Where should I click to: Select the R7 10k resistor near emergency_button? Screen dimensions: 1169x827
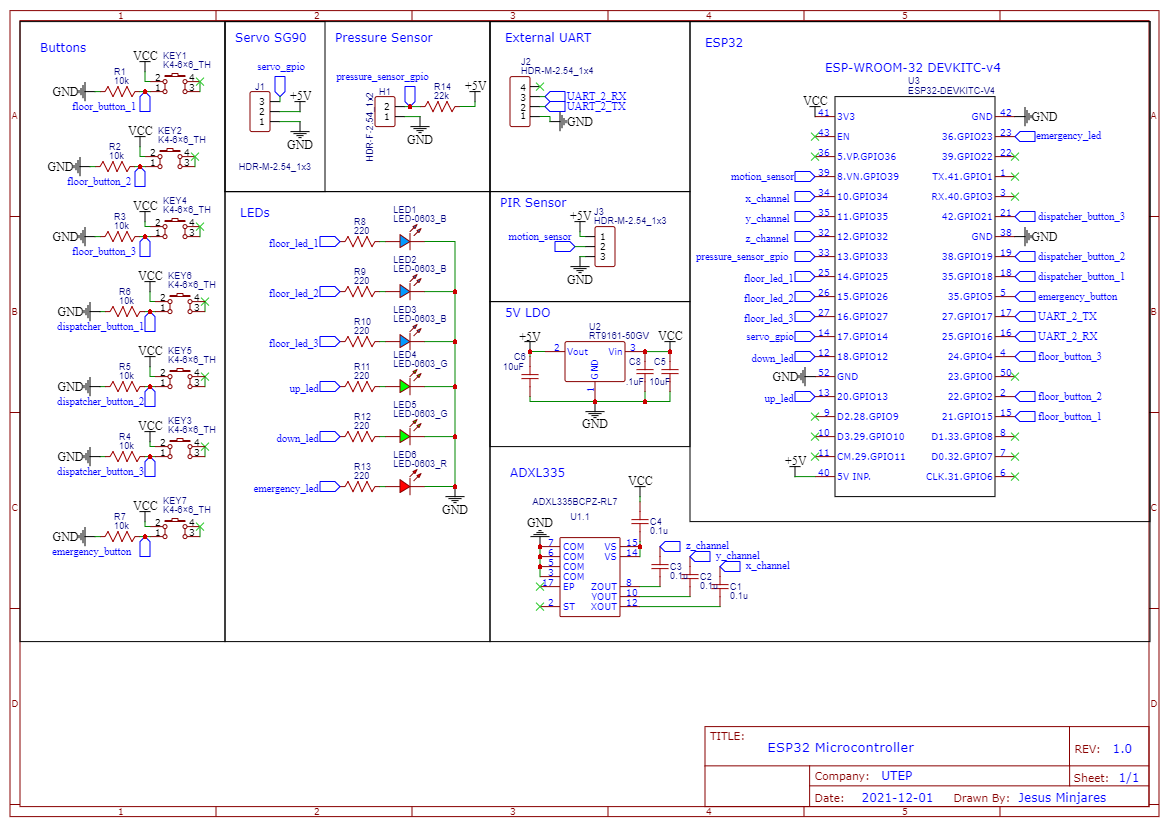click(120, 536)
